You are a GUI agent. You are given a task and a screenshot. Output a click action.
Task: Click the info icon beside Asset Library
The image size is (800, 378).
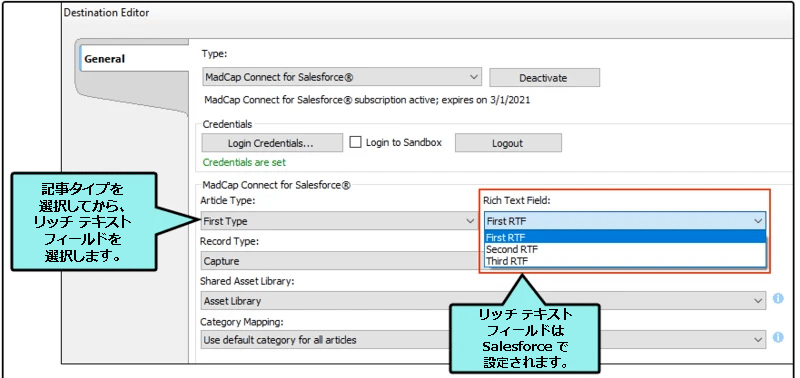(x=778, y=298)
